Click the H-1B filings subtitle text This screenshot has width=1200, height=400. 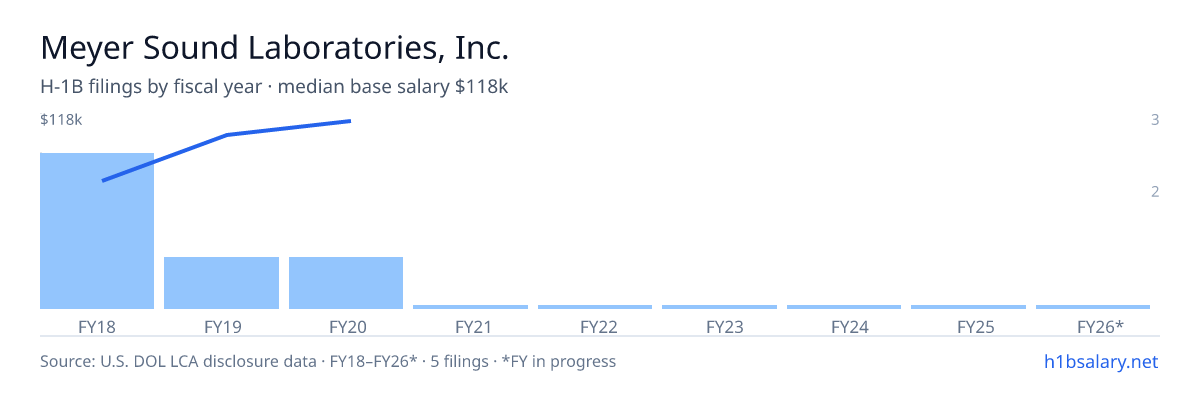(x=275, y=87)
